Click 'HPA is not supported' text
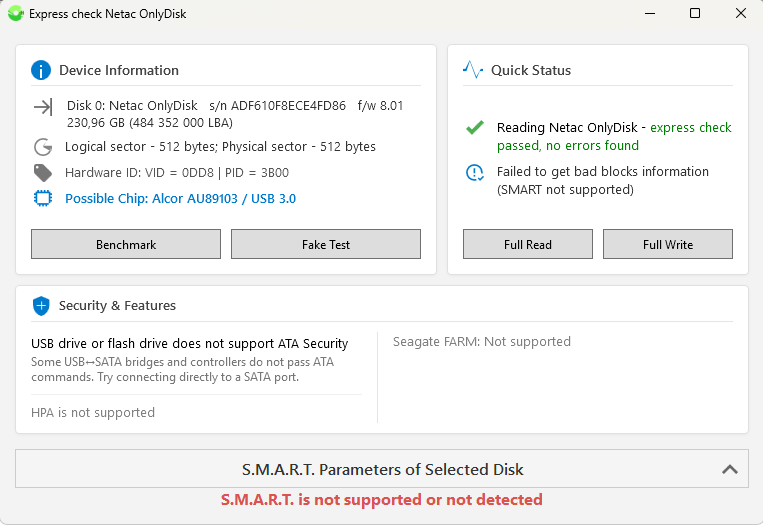This screenshot has height=525, width=763. pyautogui.click(x=93, y=413)
